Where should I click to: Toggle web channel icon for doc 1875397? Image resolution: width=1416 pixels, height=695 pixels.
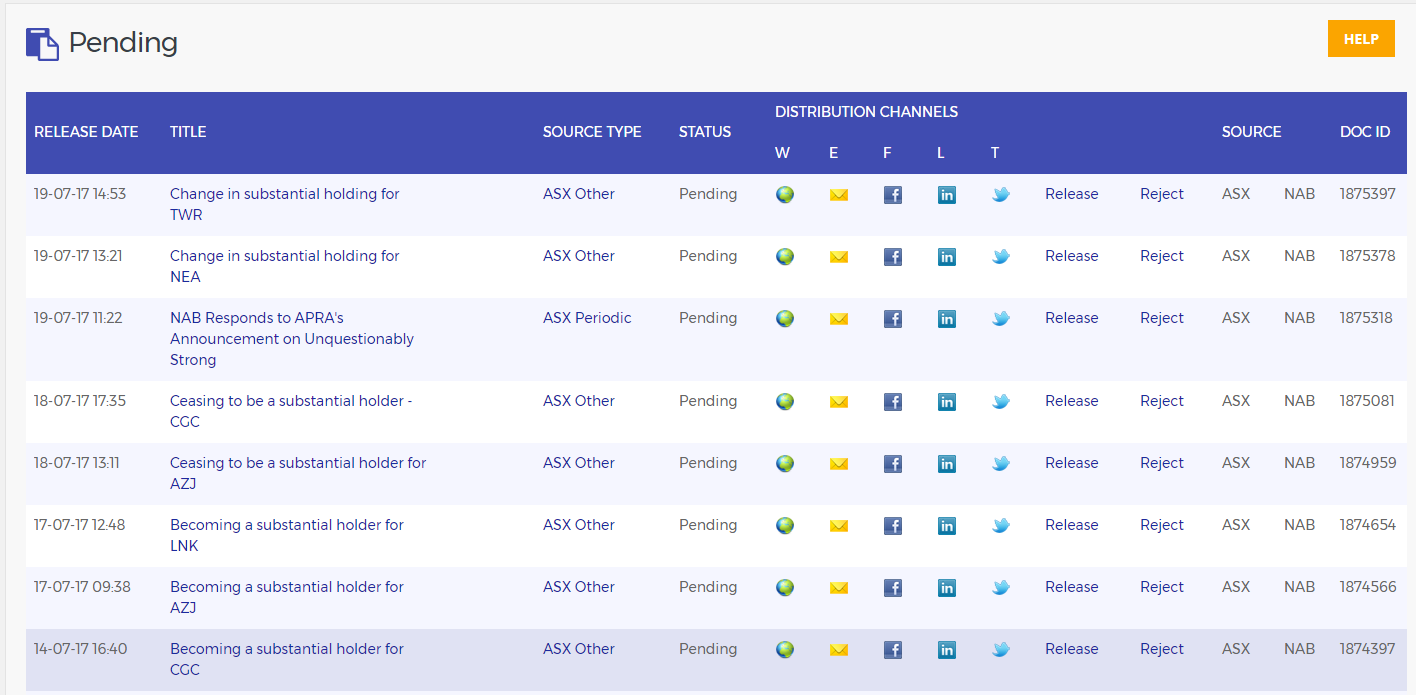[785, 195]
